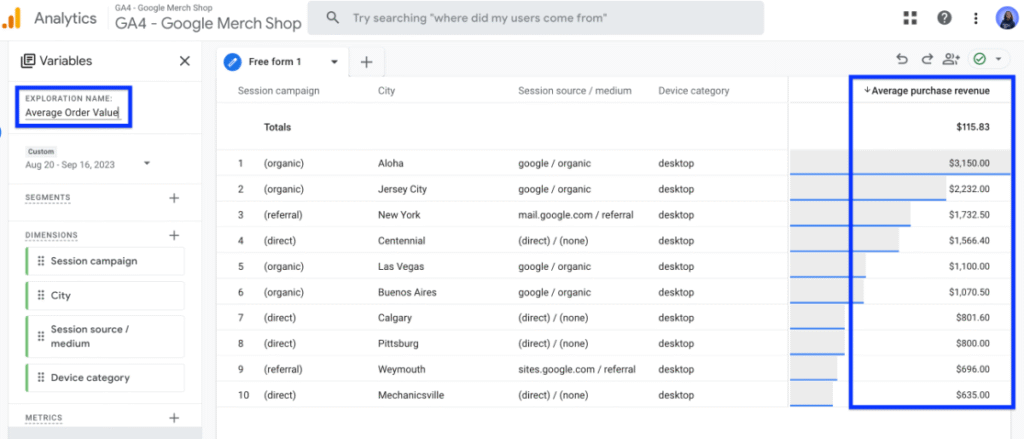Click the $2,232.00 revenue value
Viewport: 1024px width, 439px height.
tap(969, 189)
